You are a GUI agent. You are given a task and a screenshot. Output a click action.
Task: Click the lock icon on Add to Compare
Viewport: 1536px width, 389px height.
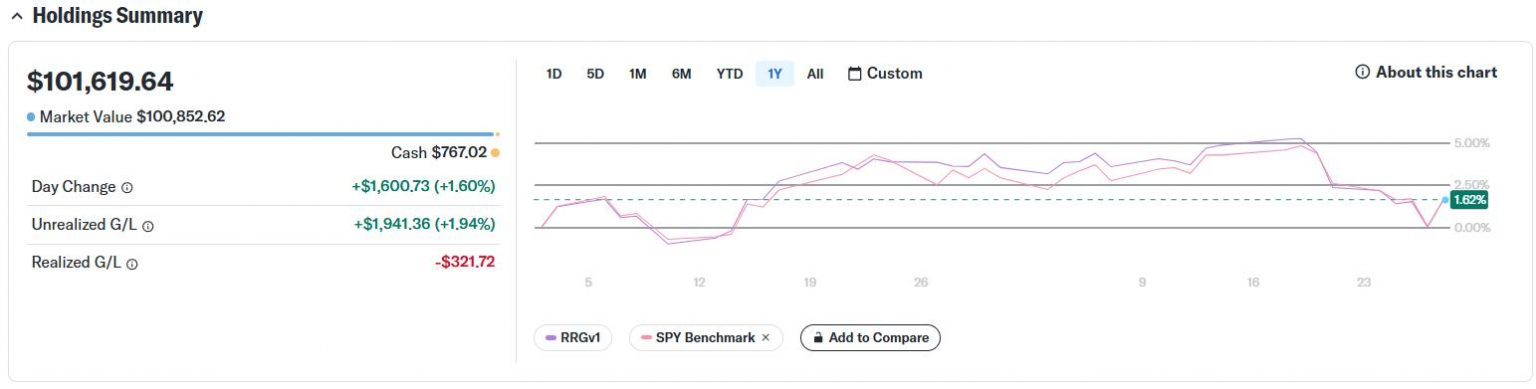pos(817,338)
